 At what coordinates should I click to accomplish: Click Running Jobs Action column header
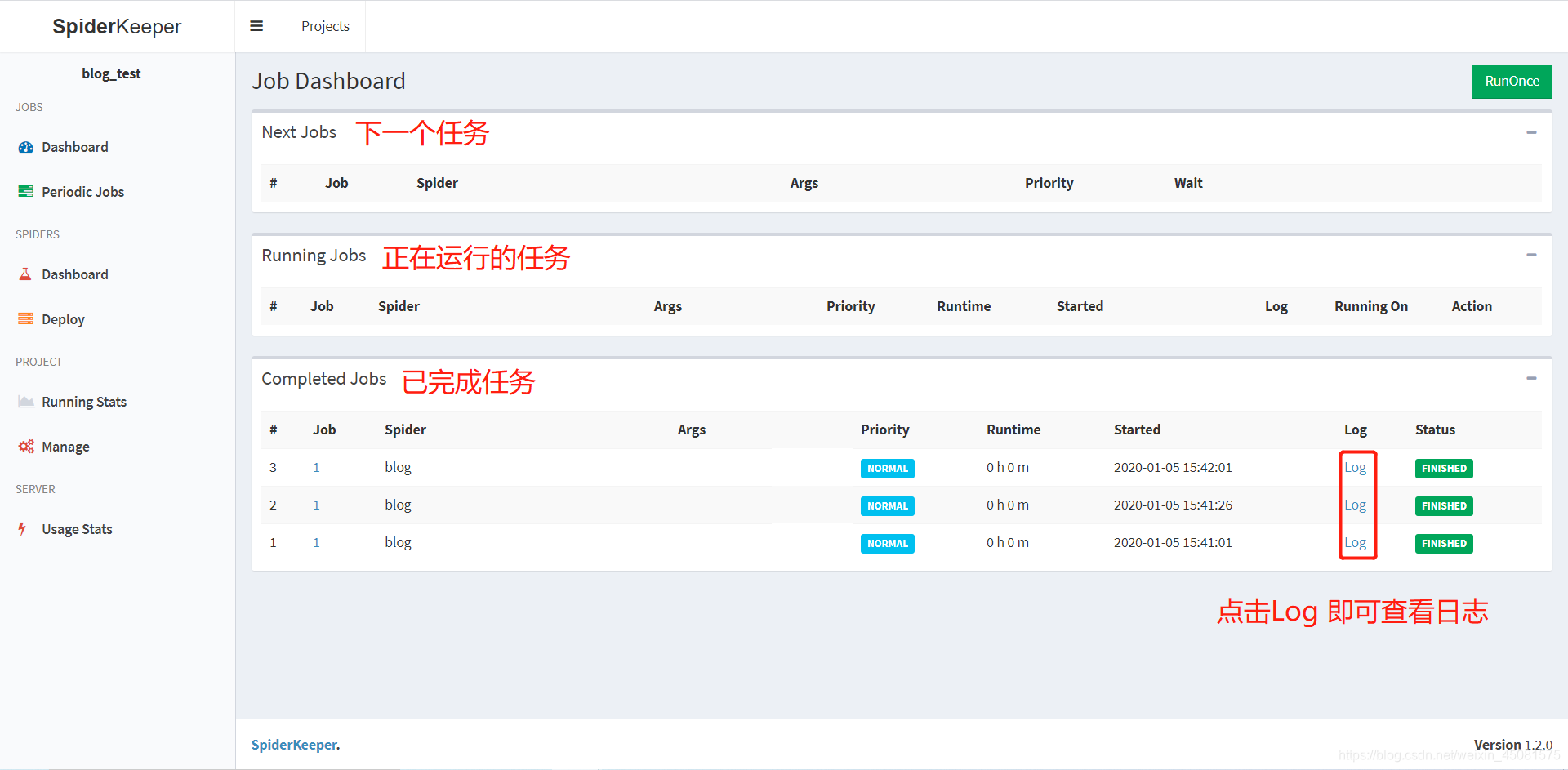point(1472,306)
